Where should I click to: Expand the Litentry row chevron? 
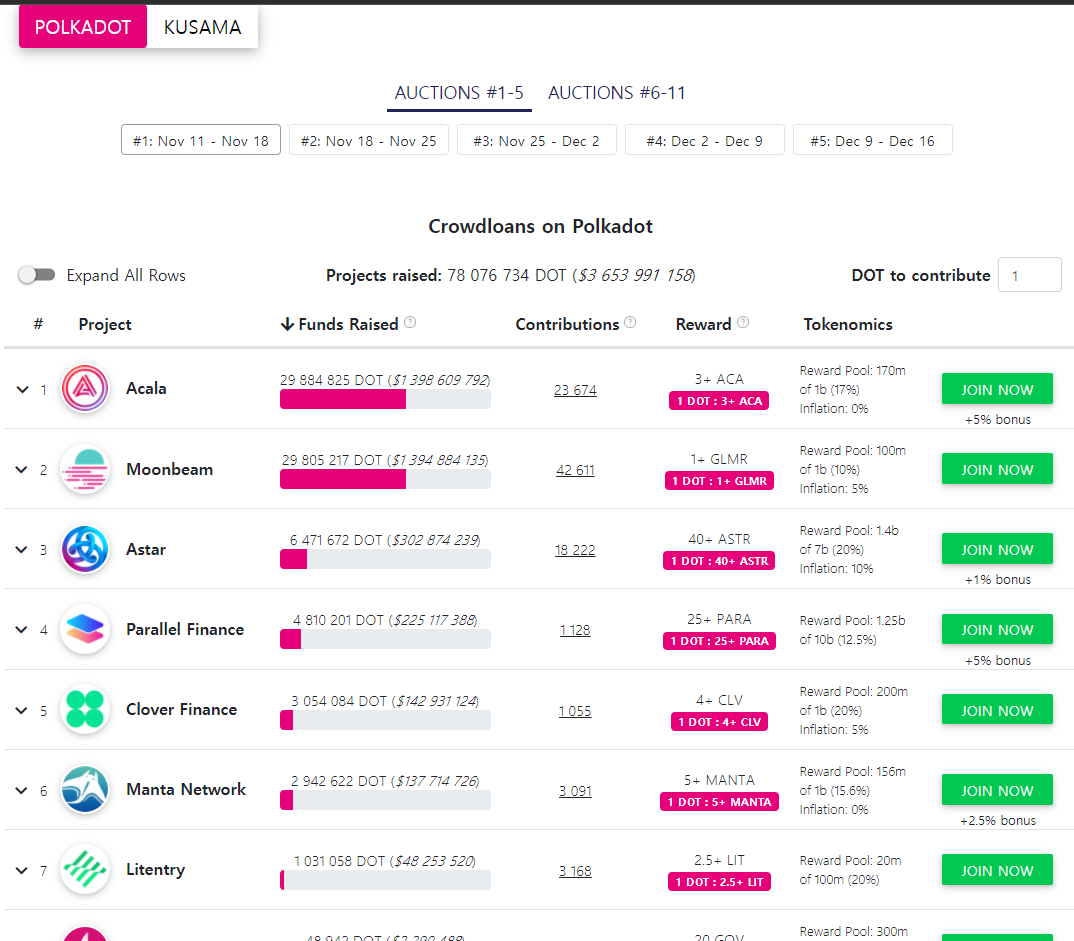(23, 871)
